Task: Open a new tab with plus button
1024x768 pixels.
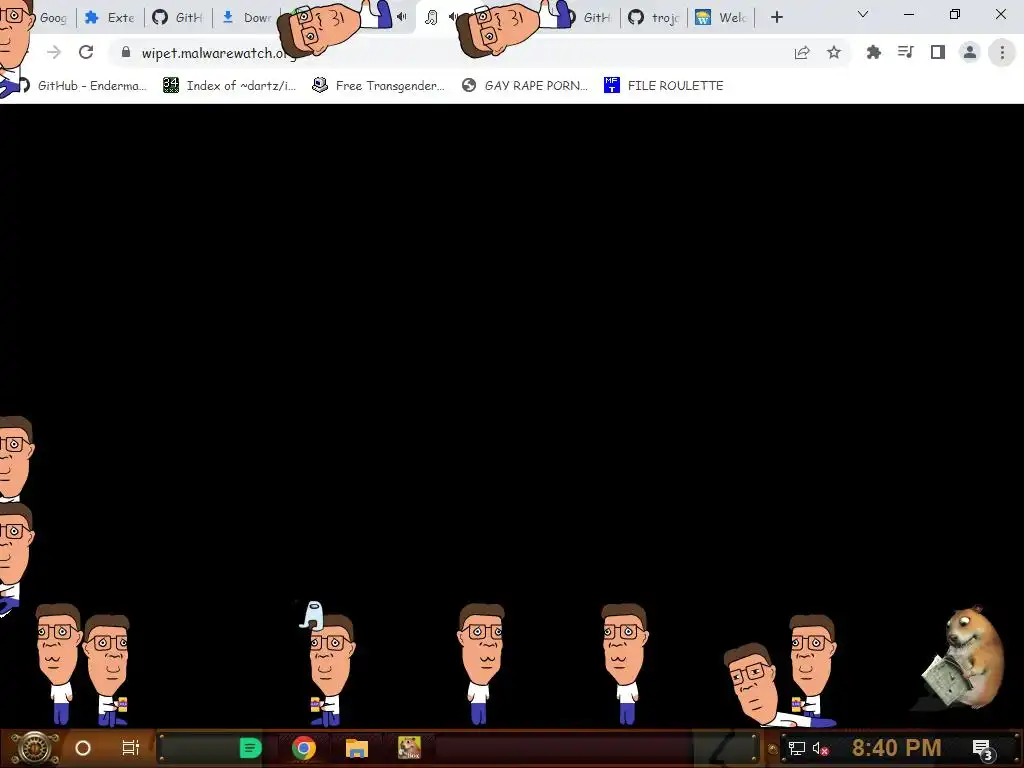Action: [776, 17]
